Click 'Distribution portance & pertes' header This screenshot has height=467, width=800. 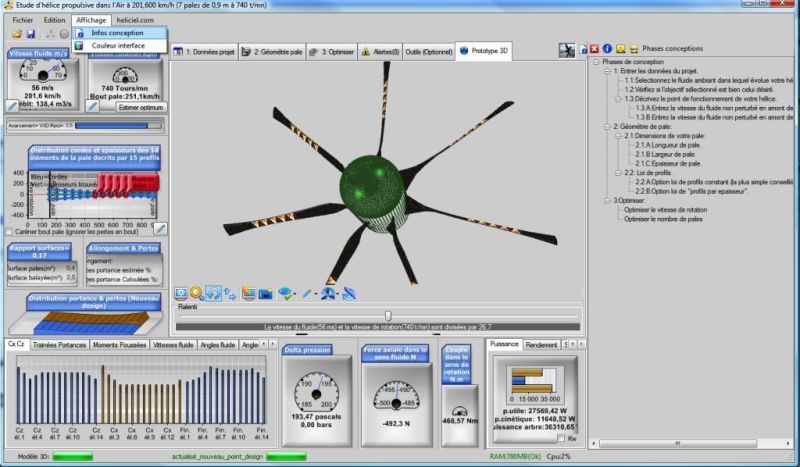click(x=94, y=302)
